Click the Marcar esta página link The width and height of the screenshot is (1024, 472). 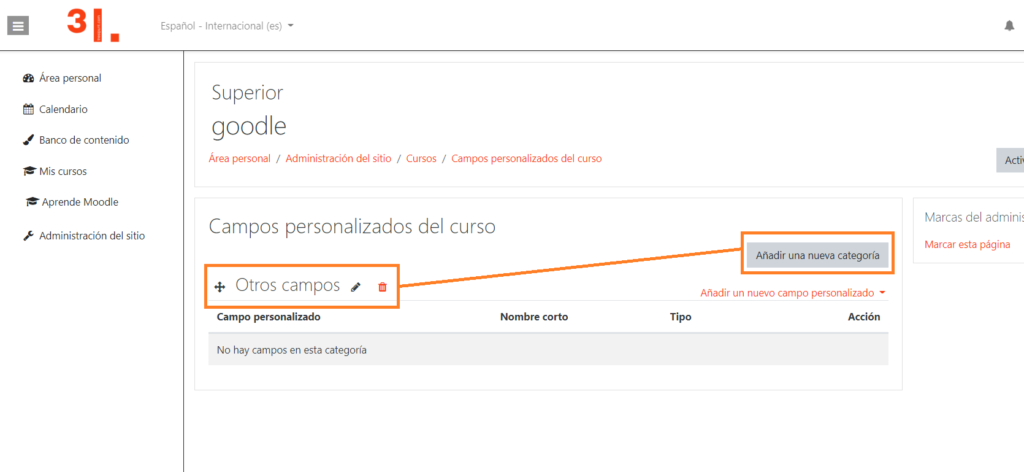tap(967, 244)
